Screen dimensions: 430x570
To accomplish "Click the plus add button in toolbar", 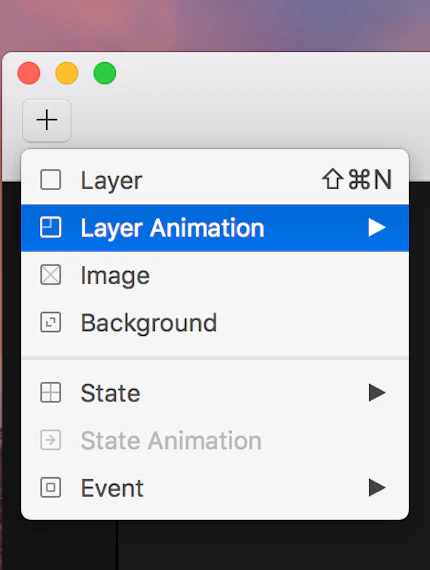I will 47,121.
